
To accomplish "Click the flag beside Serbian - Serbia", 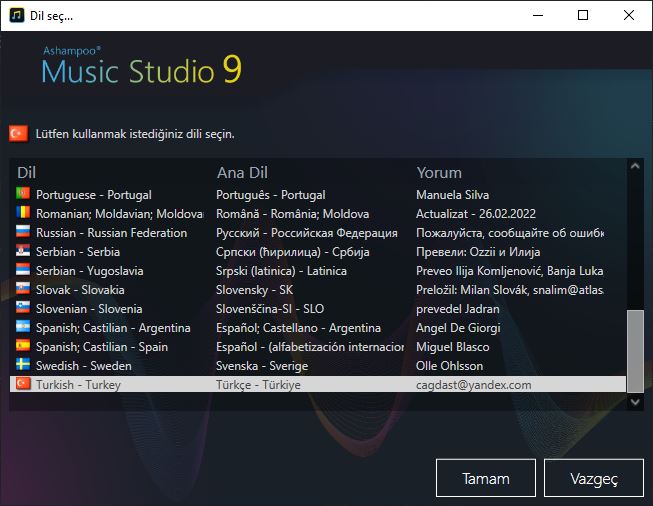I will [x=23, y=250].
